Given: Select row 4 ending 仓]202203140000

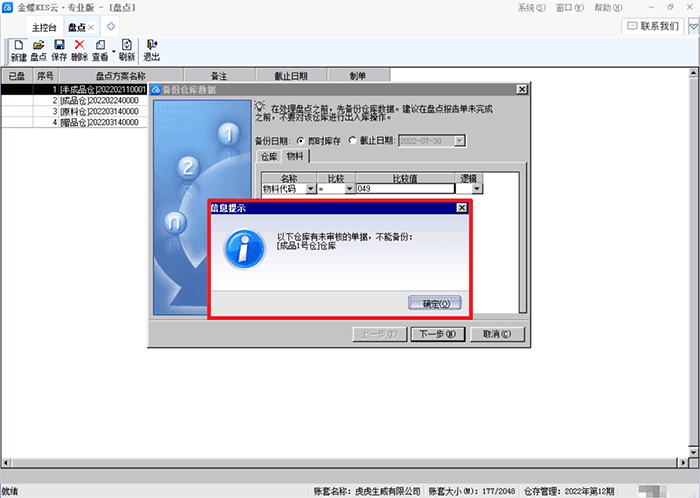Looking at the screenshot, I should [74, 122].
